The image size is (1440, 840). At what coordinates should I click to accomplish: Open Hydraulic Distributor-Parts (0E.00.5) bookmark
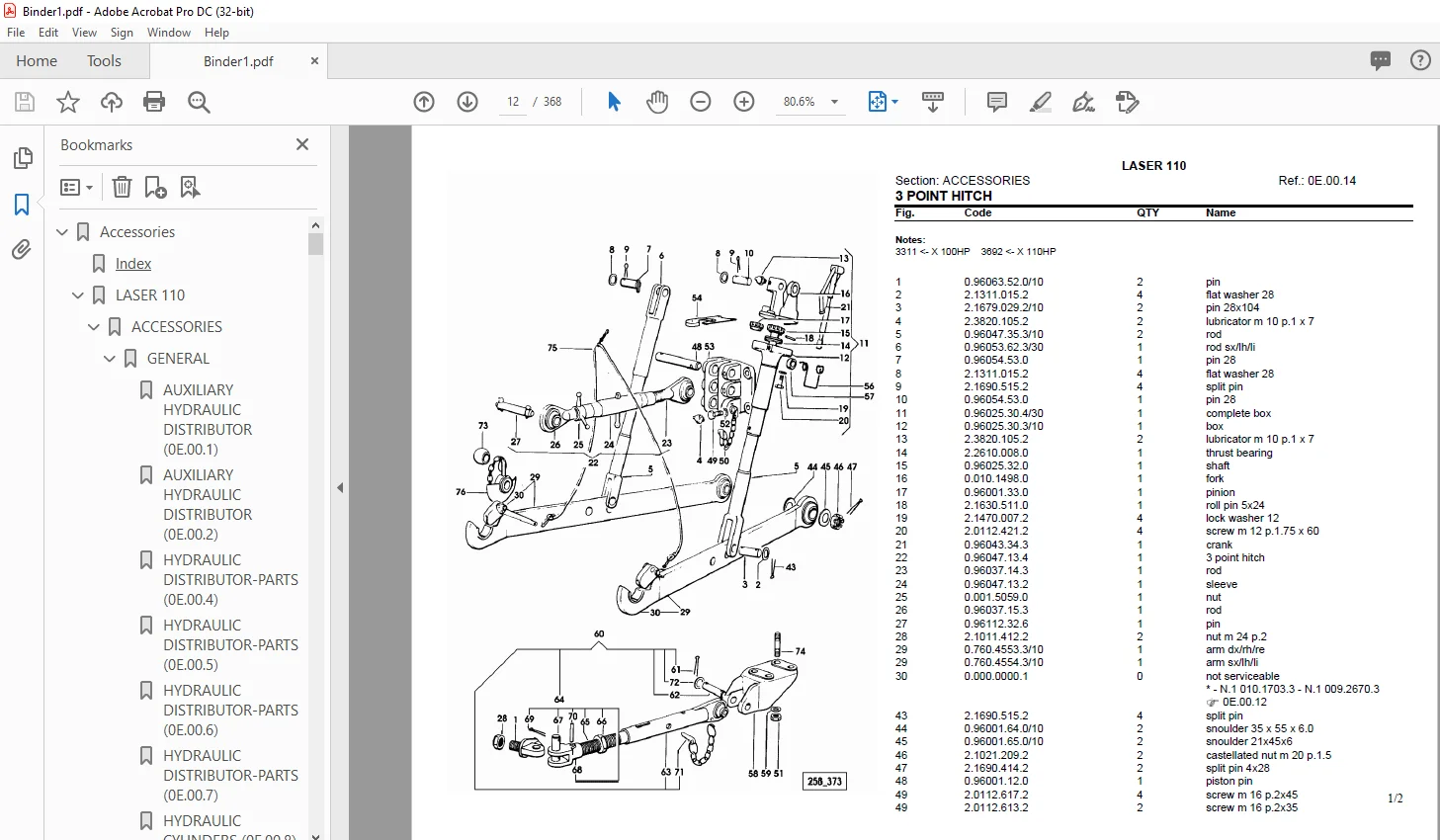click(x=230, y=645)
